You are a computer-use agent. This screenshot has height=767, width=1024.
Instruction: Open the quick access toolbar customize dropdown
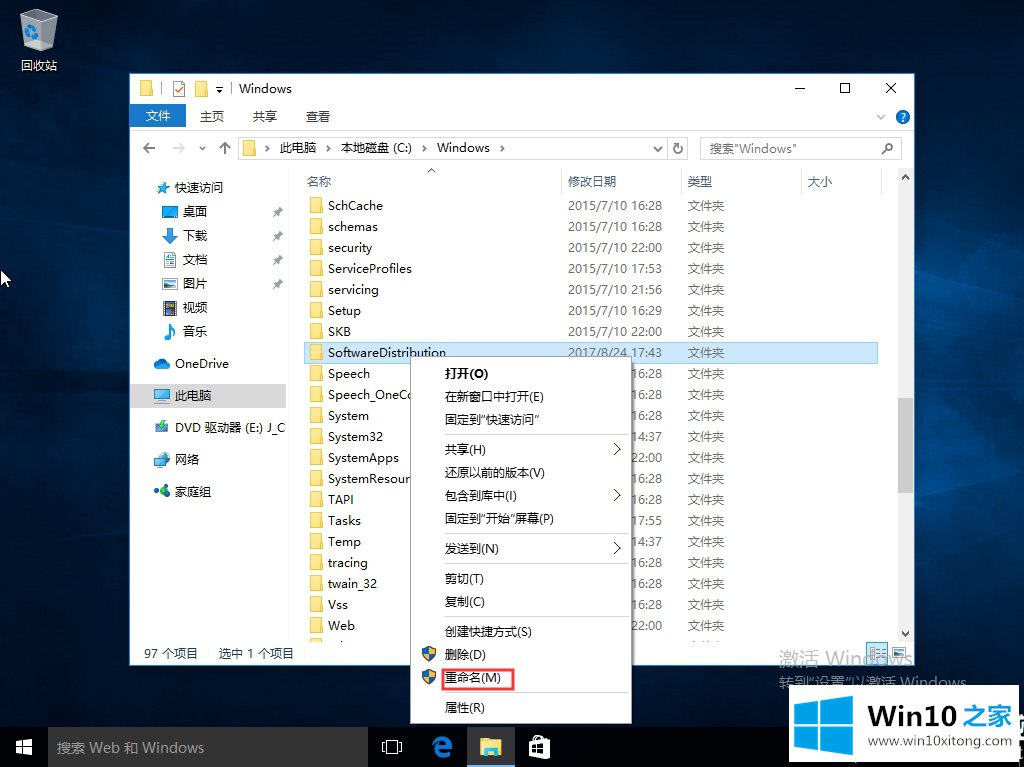(219, 89)
